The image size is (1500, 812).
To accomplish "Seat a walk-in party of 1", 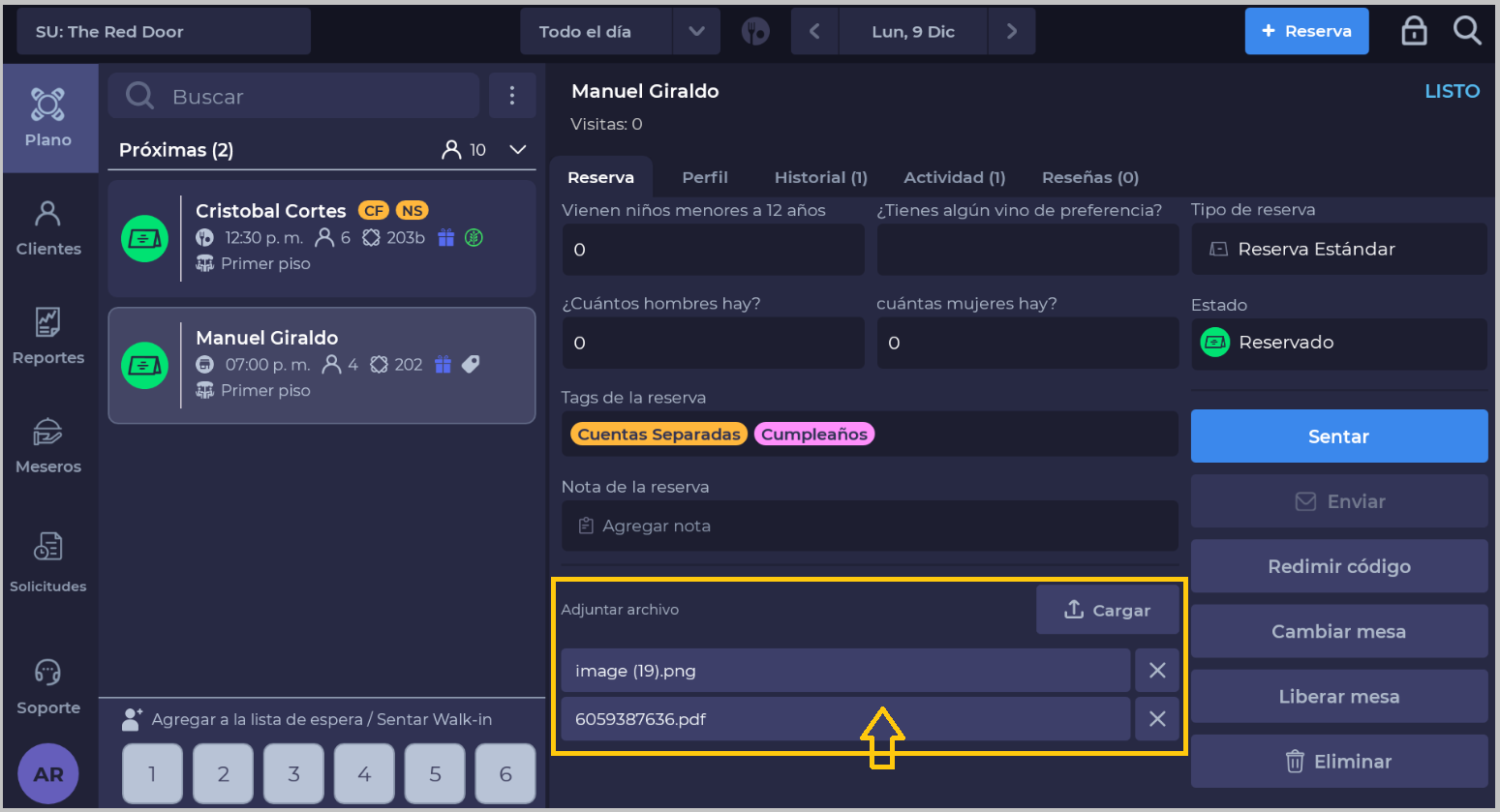I will (x=152, y=773).
